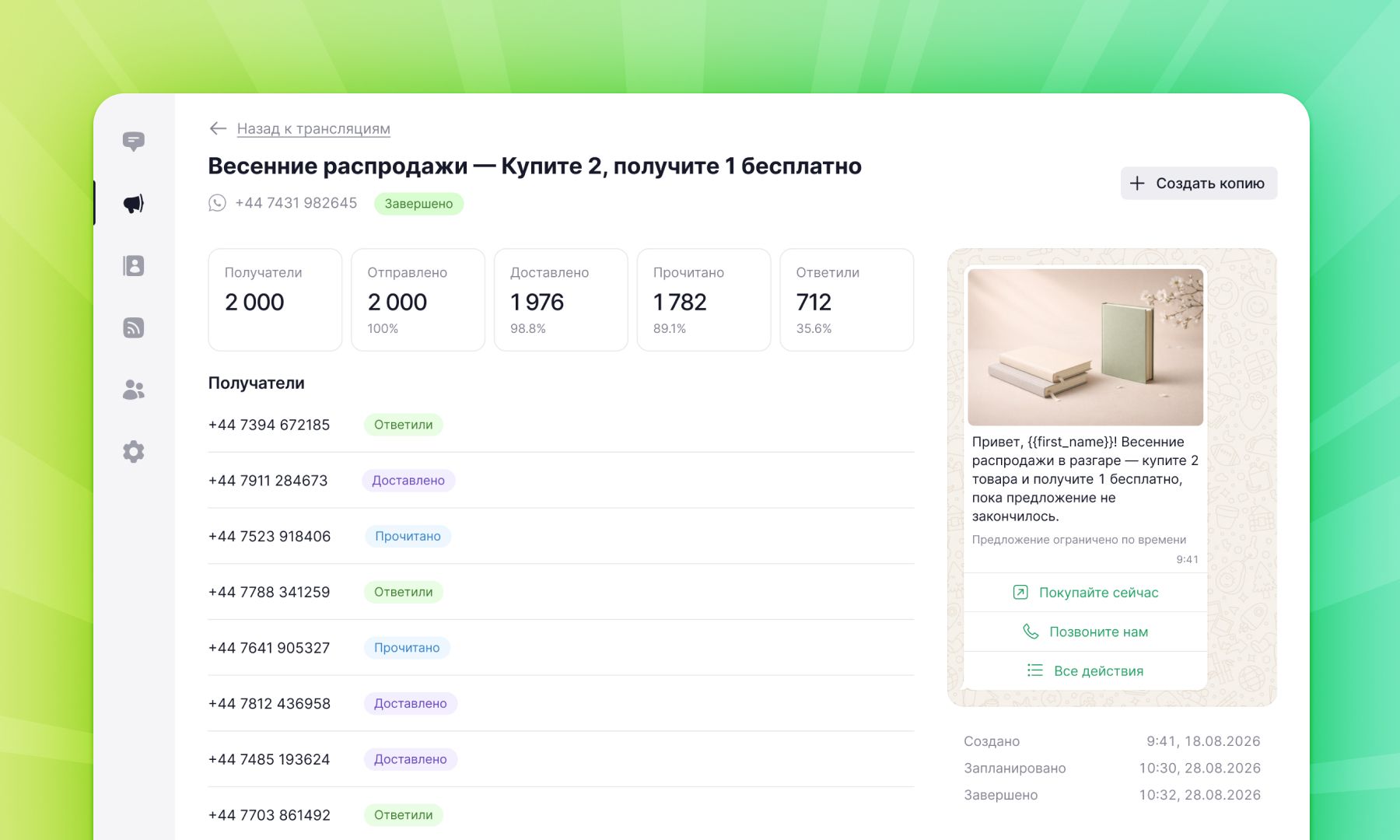Screen dimensions: 1400x840
Task: Click recipient +44 7394 672185
Action: (269, 425)
